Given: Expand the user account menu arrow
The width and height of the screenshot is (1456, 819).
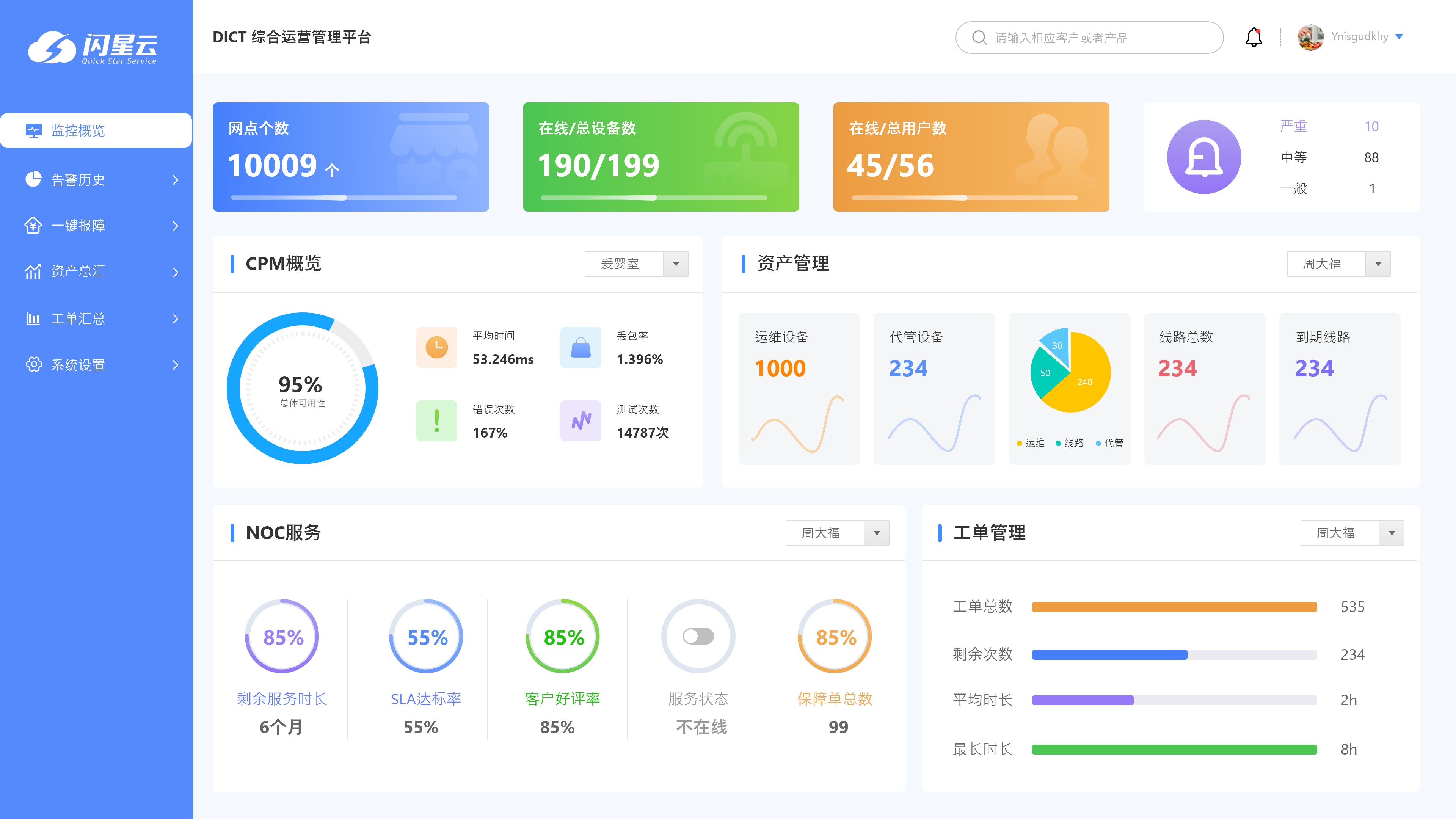Looking at the screenshot, I should coord(1400,37).
